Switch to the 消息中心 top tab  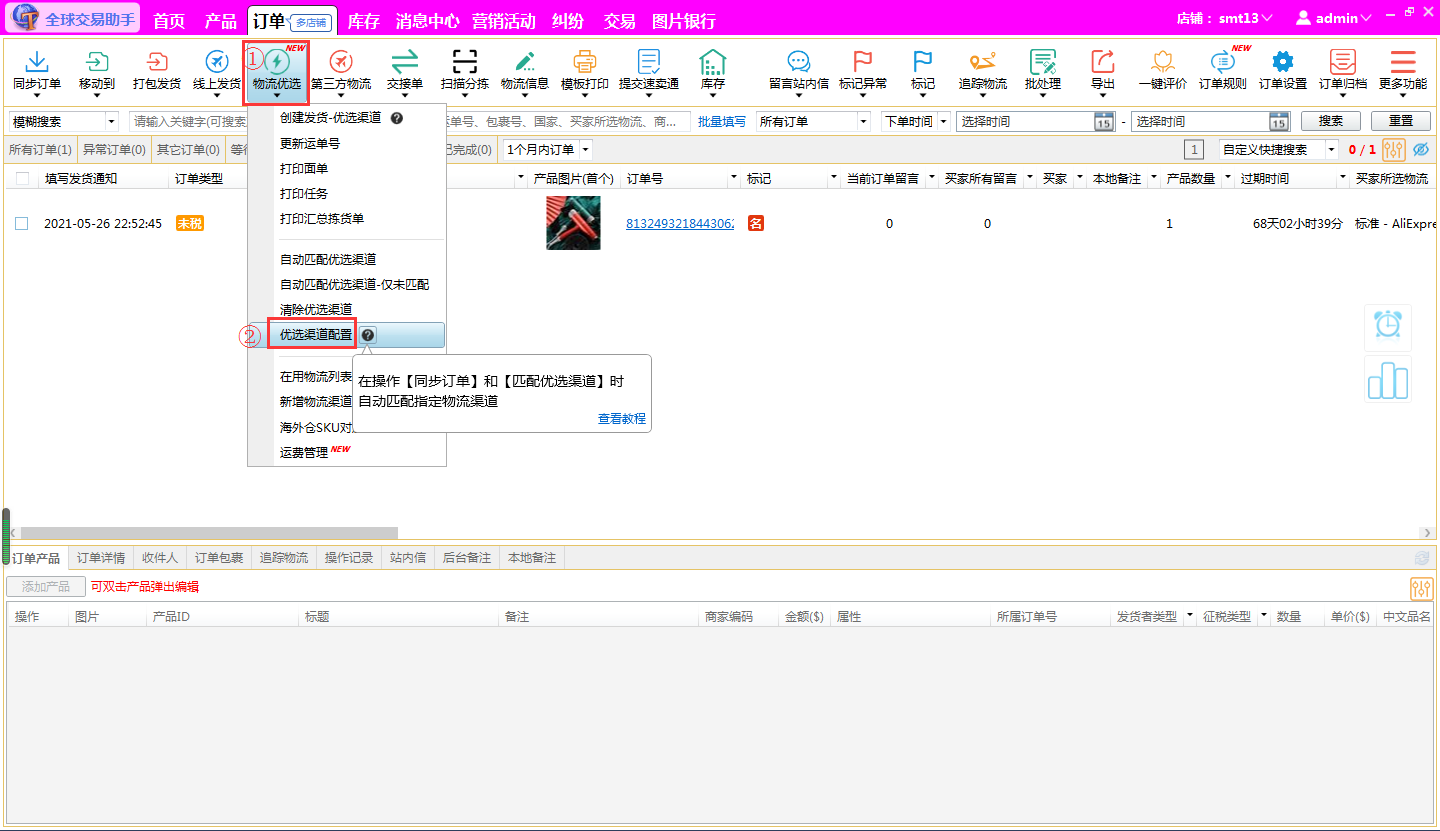(427, 21)
